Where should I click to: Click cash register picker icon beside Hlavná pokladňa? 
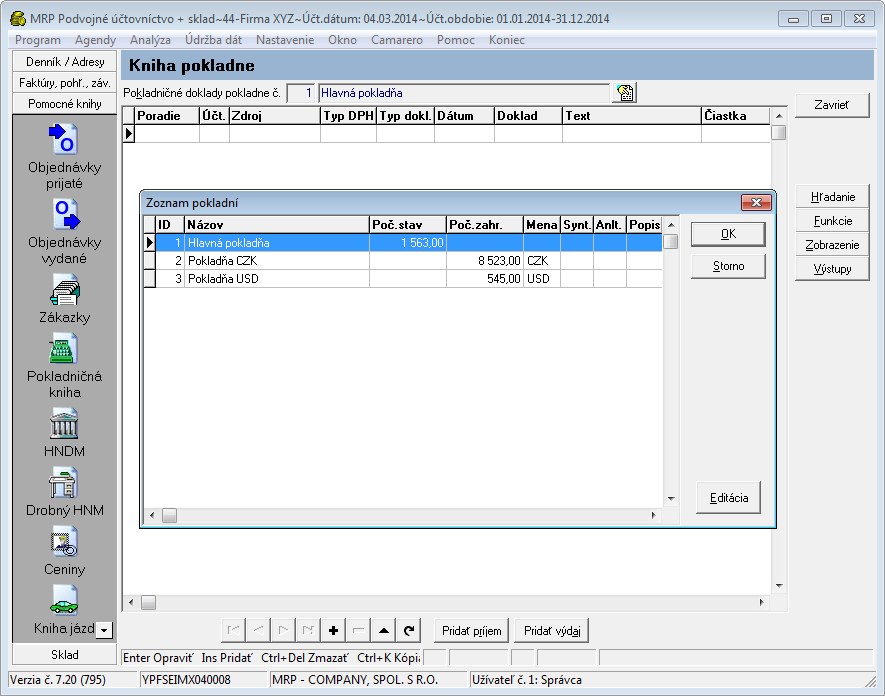[x=625, y=93]
